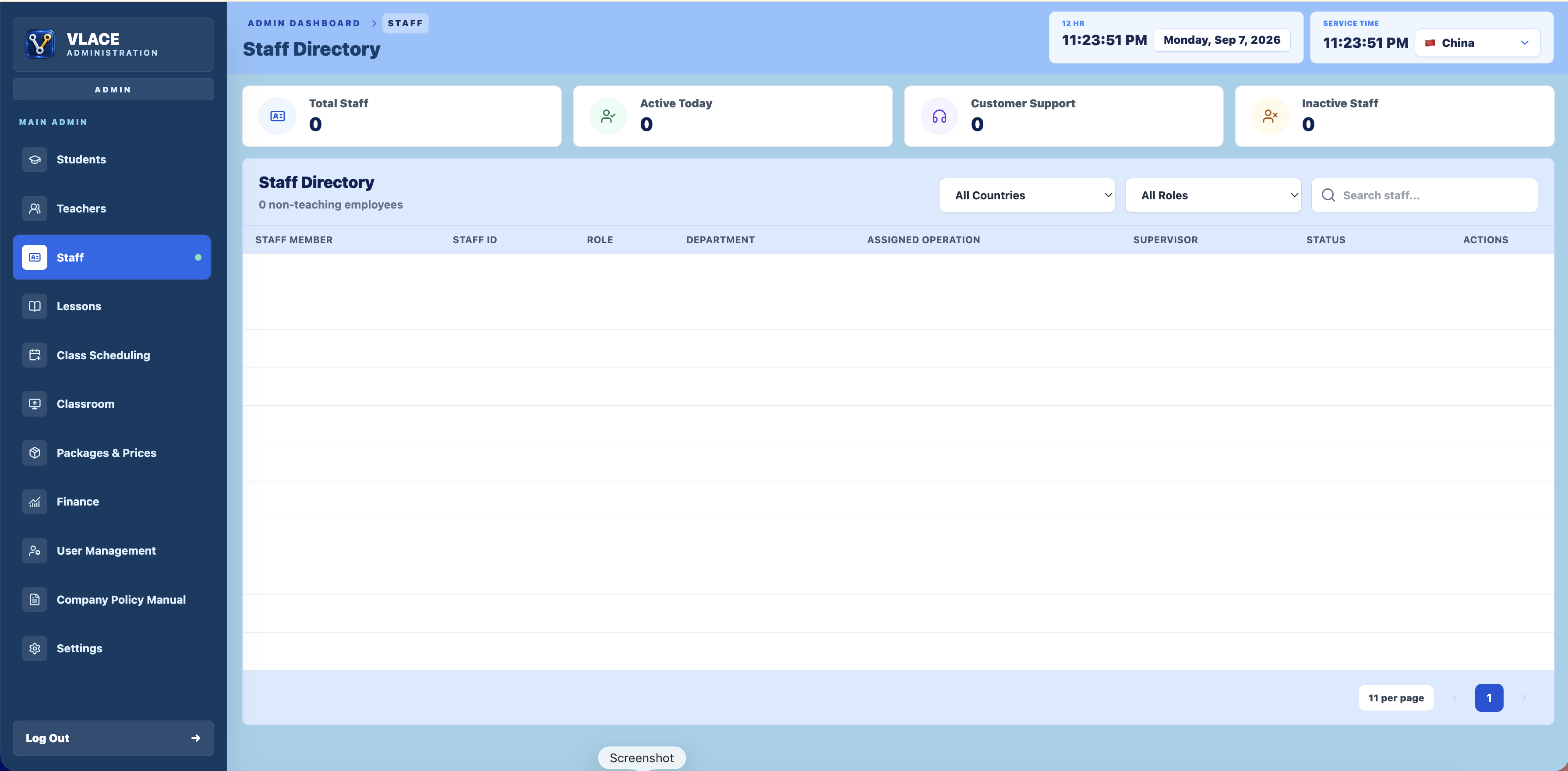Open the 11 per page selector
The width and height of the screenshot is (1568, 771).
click(x=1396, y=698)
